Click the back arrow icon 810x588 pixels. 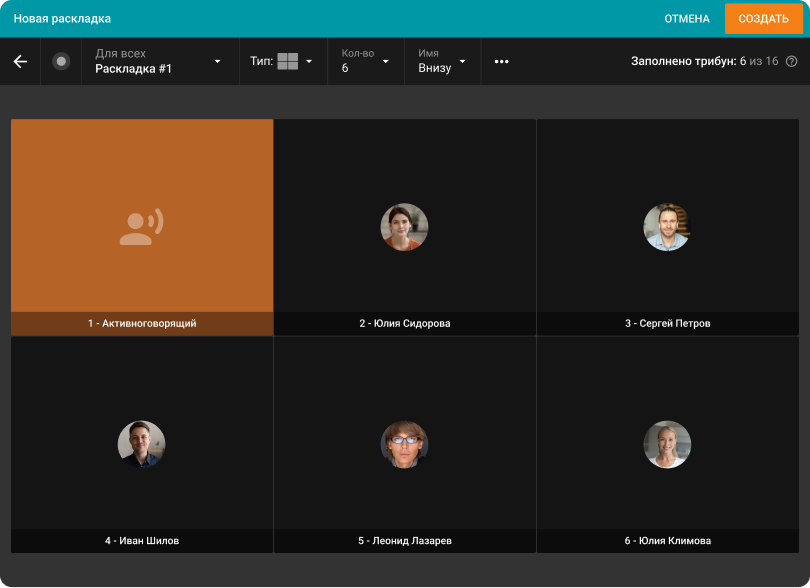pos(20,62)
